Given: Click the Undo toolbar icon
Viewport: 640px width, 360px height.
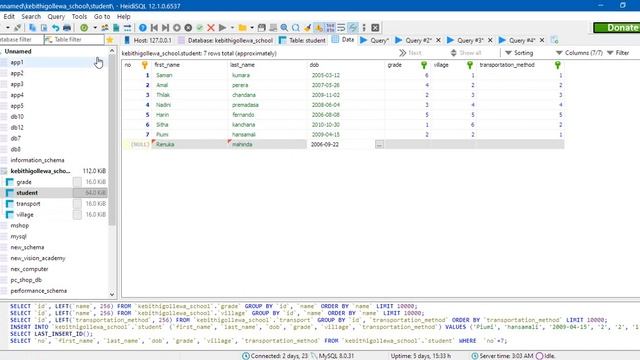Looking at the screenshot, I should (x=55, y=28).
